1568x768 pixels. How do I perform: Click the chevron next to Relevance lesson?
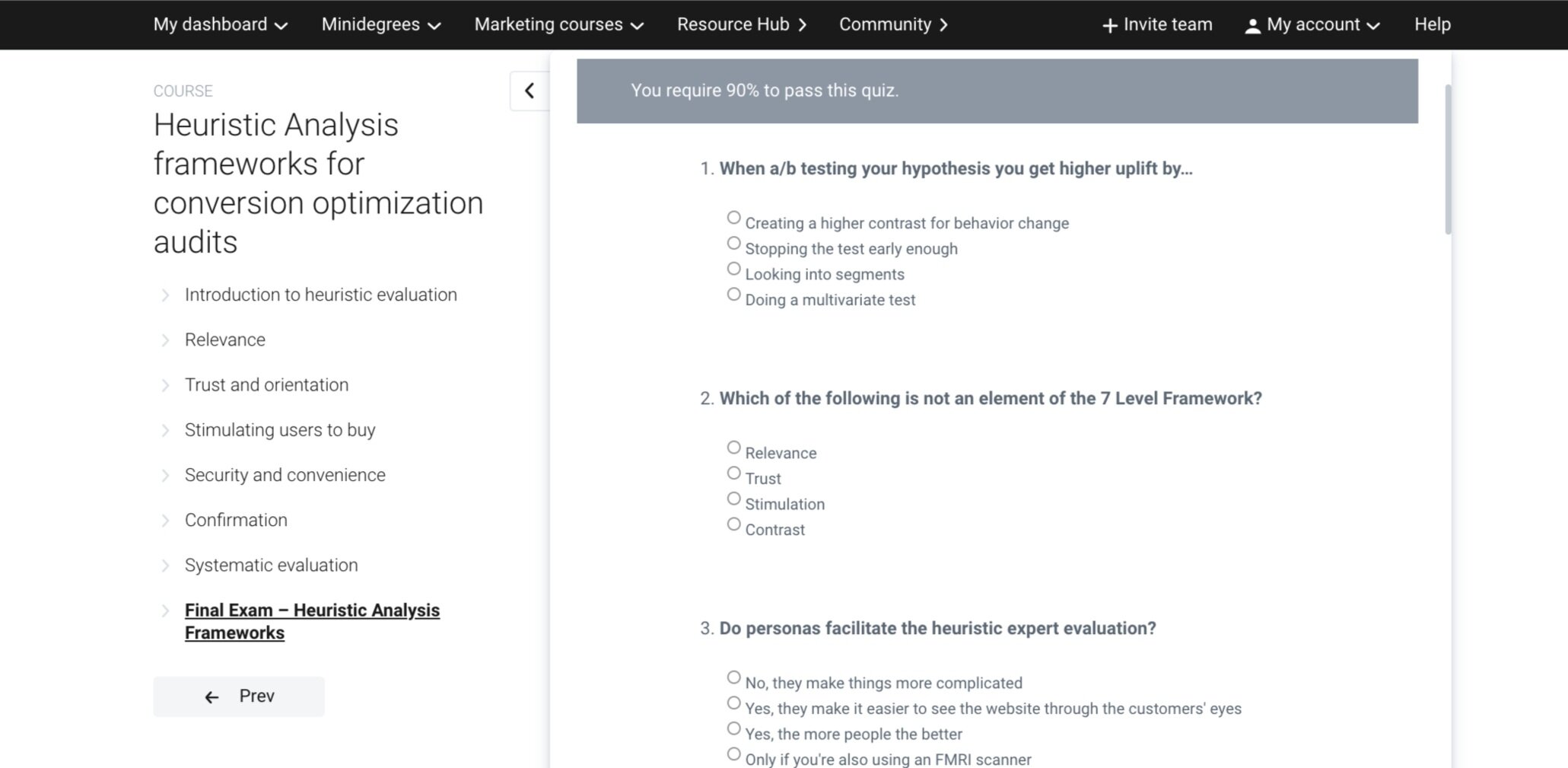pyautogui.click(x=165, y=340)
